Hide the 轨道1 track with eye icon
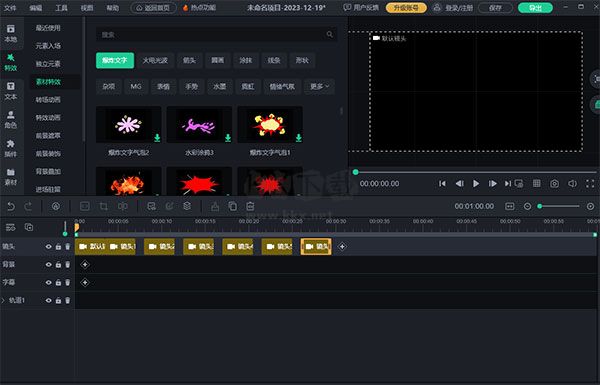Image resolution: width=600 pixels, height=385 pixels. 48,300
